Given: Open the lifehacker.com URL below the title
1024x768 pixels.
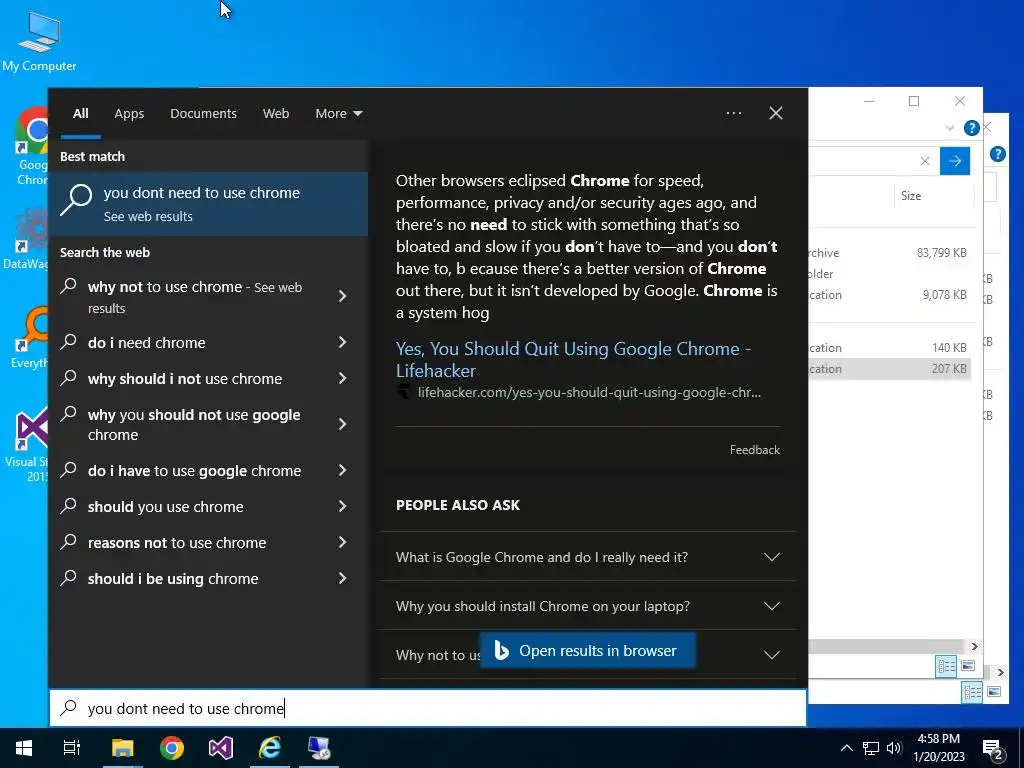Looking at the screenshot, I should pos(589,392).
